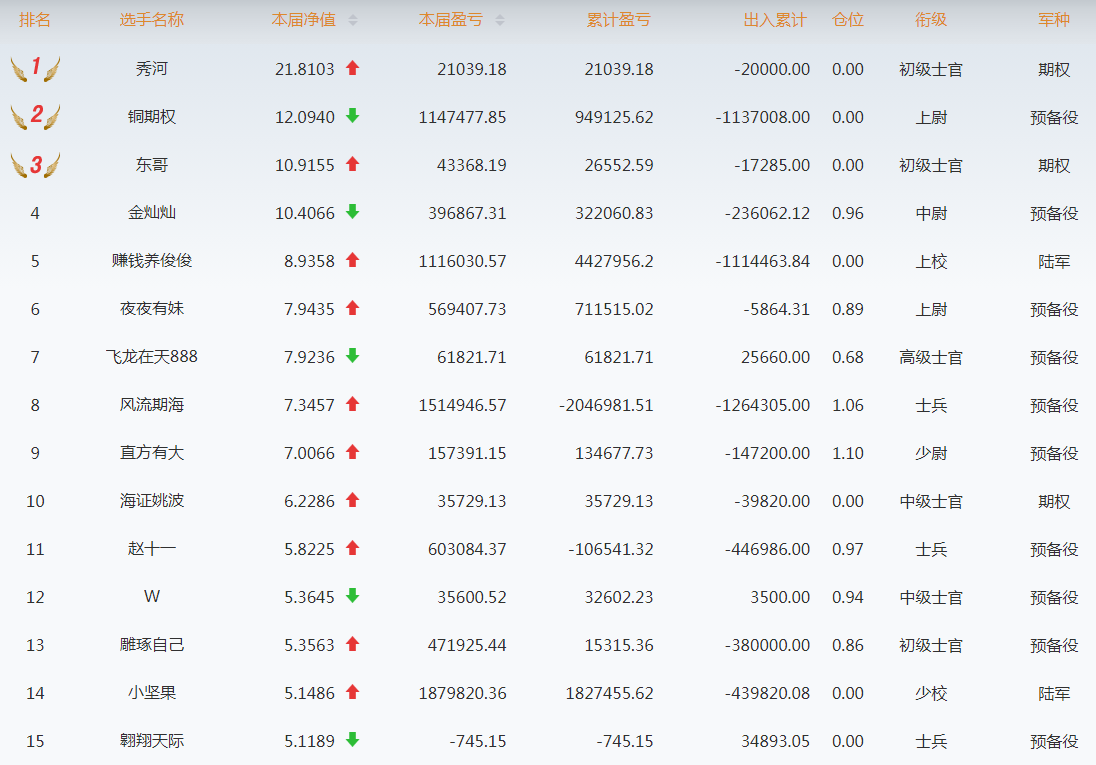Open player 铜期权

[x=152, y=117]
